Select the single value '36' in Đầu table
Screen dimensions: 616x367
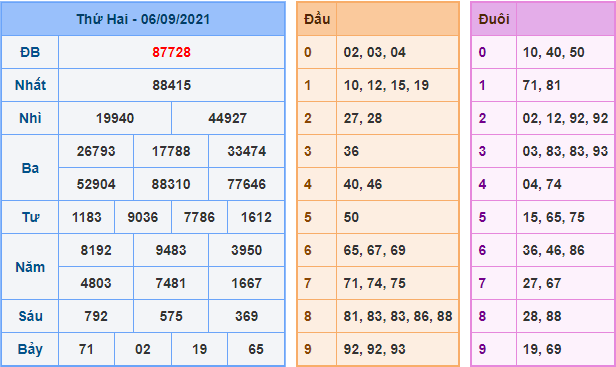351,151
